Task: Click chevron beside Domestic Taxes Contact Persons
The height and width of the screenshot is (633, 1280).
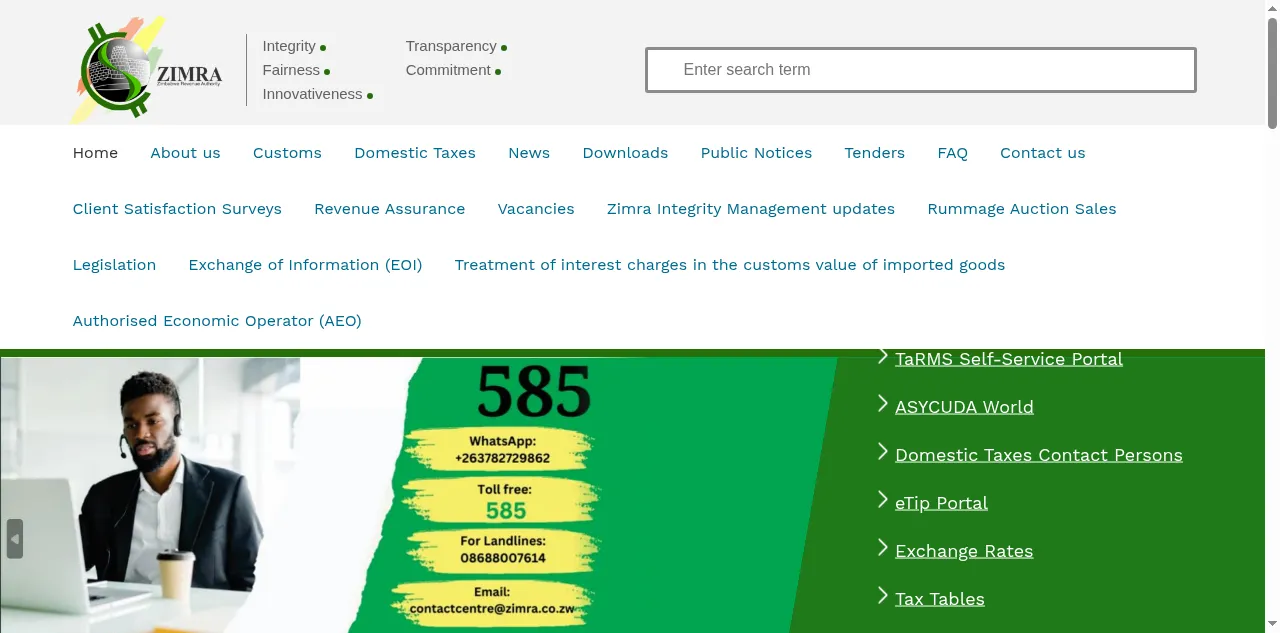Action: click(883, 452)
